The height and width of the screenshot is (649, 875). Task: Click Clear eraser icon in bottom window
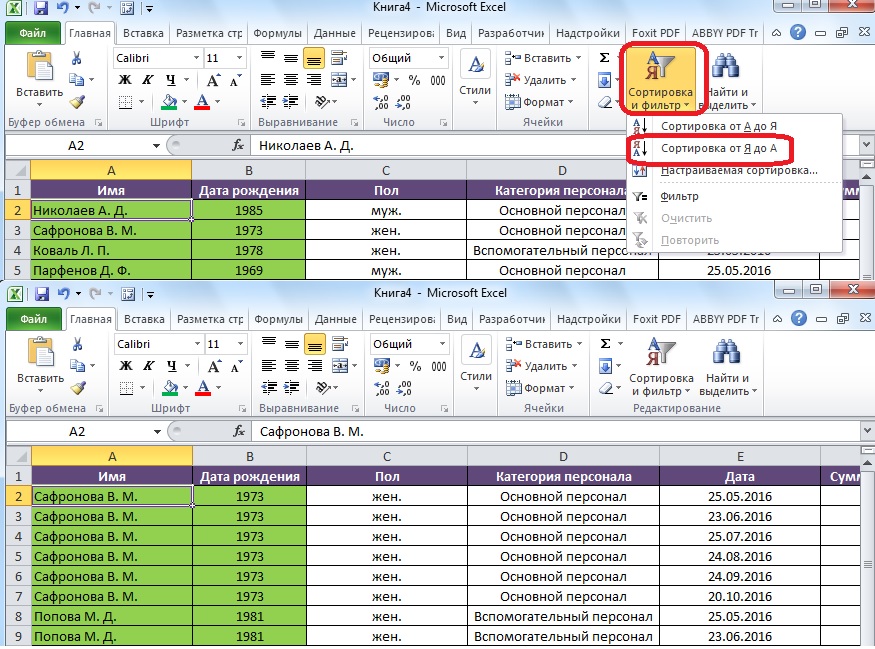click(605, 388)
